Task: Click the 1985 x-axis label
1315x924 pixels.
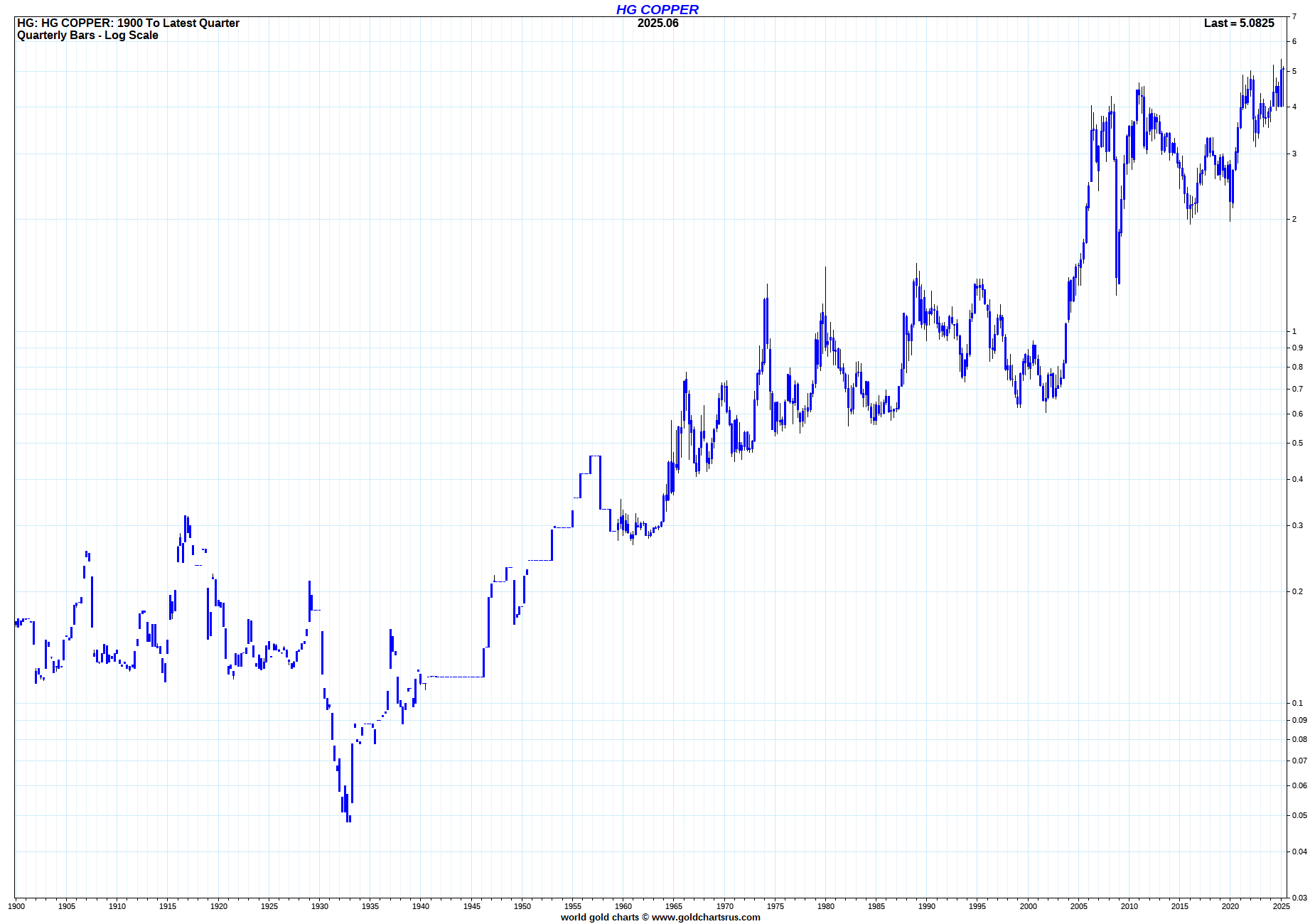Action: [876, 906]
